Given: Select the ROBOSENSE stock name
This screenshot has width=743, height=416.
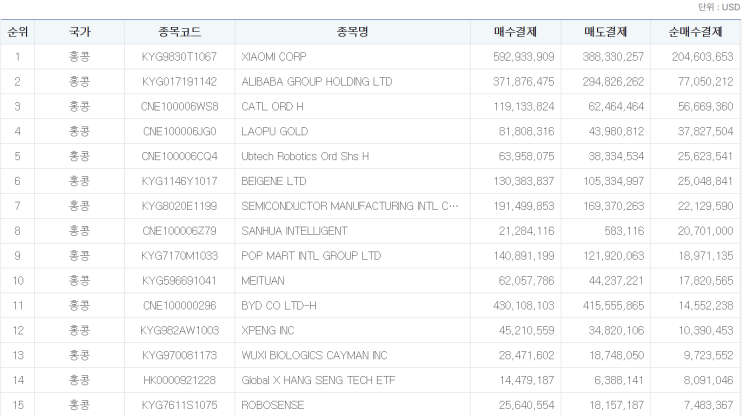Looking at the screenshot, I should [272, 405].
